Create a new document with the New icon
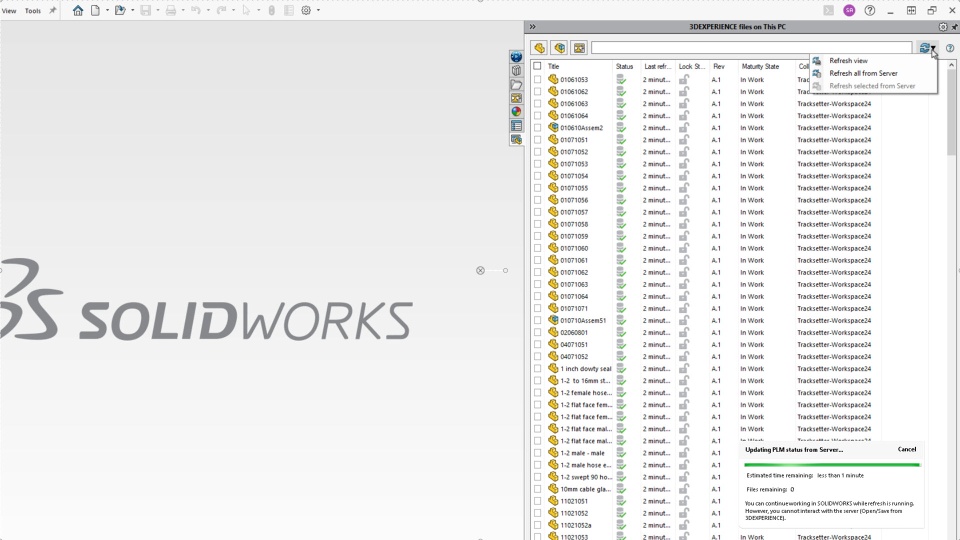The width and height of the screenshot is (960, 540). pos(96,10)
